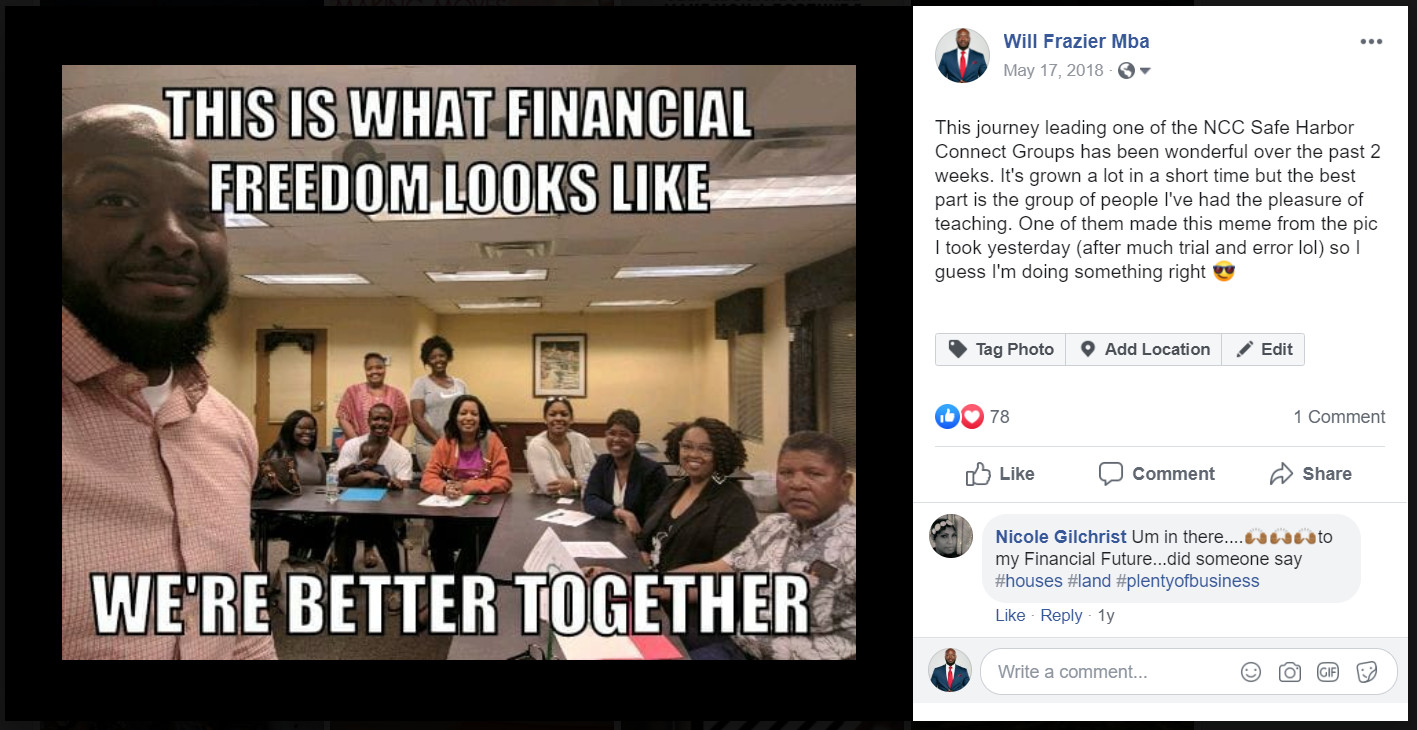
Task: Reply to Nicole Gilchrist's comment
Action: (1061, 615)
